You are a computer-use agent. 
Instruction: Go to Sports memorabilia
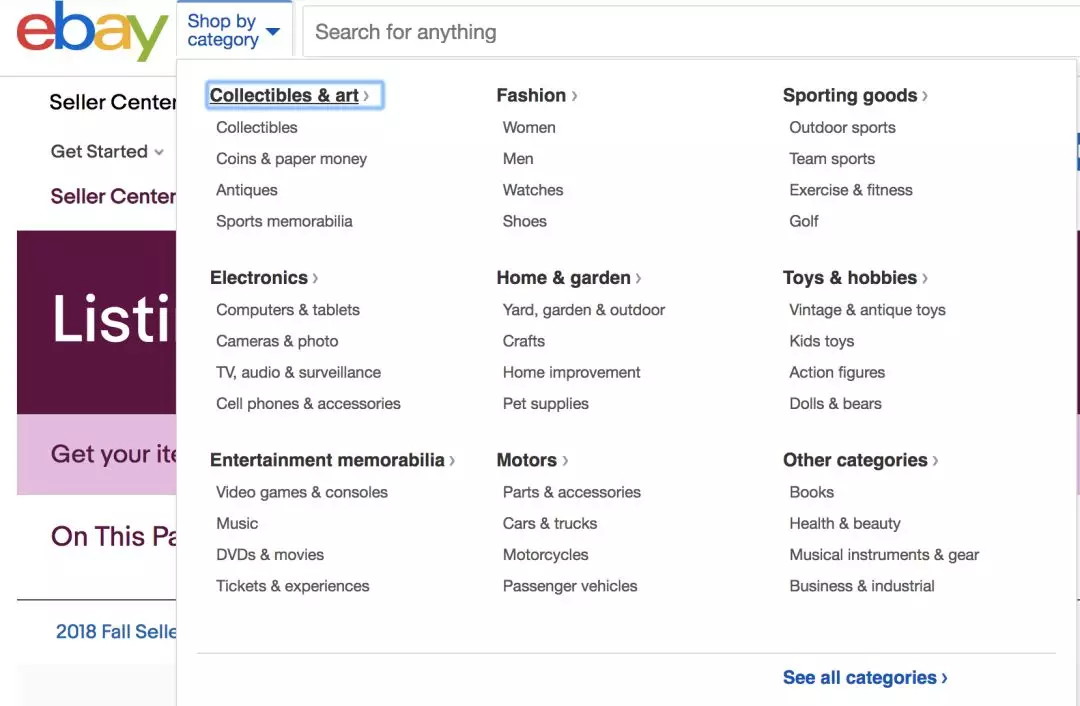click(x=284, y=222)
